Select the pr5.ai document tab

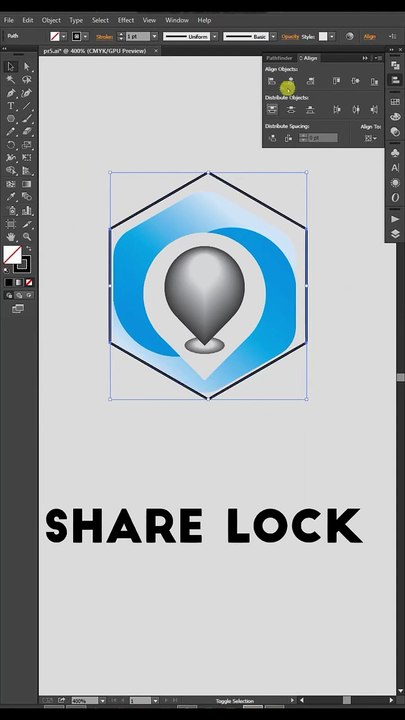(95, 51)
